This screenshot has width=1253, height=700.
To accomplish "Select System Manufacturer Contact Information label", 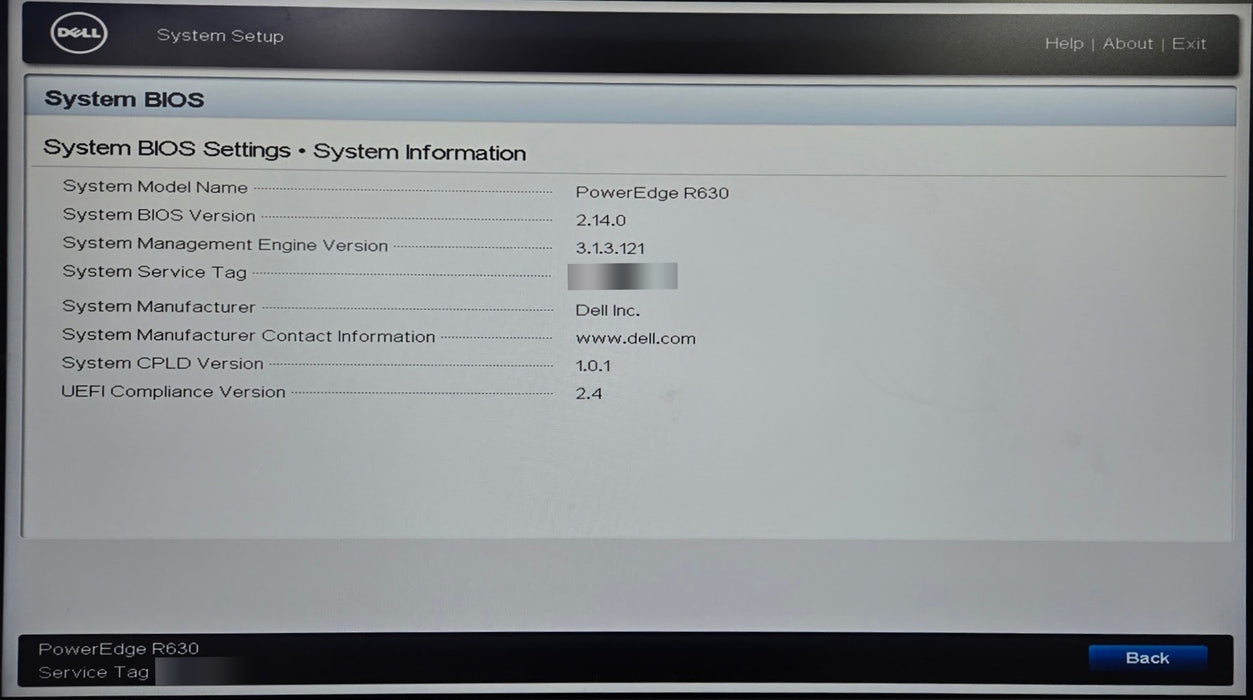I will pyautogui.click(x=249, y=336).
